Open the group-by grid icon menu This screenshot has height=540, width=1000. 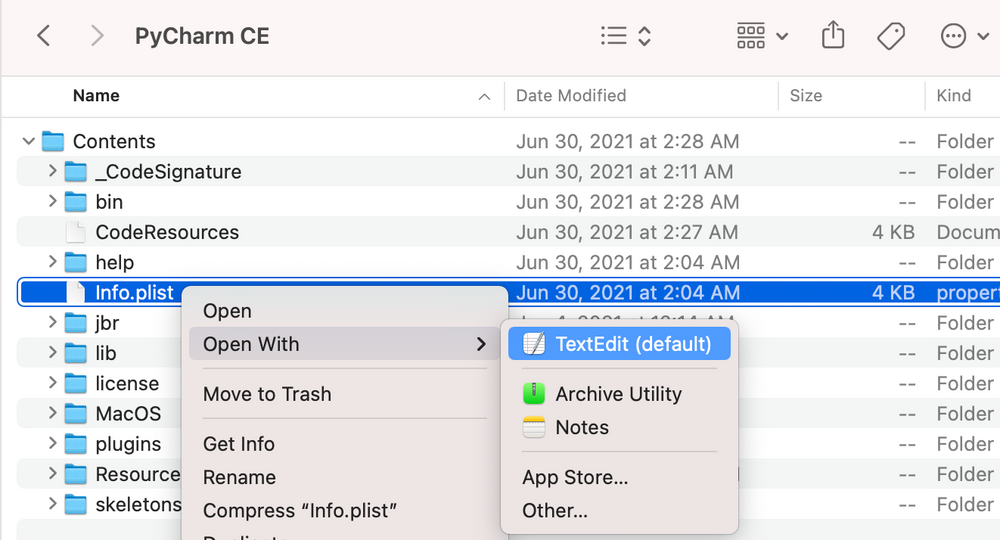click(761, 36)
